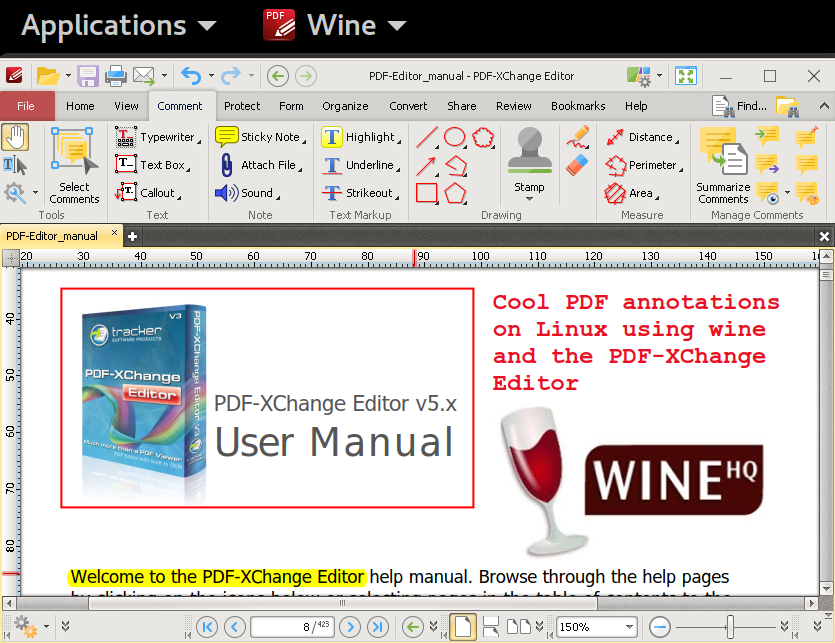The height and width of the screenshot is (643, 835).
Task: Toggle full screen mode icon
Action: 686,76
